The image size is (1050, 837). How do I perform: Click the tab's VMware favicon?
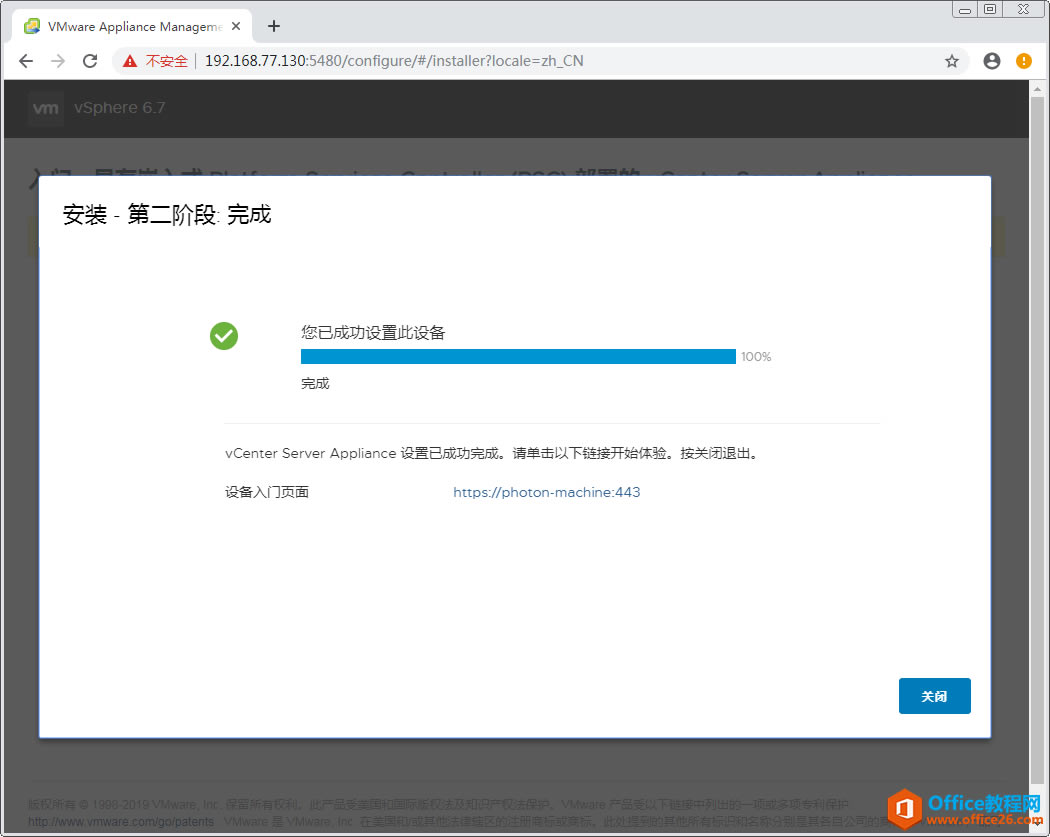pyautogui.click(x=31, y=26)
